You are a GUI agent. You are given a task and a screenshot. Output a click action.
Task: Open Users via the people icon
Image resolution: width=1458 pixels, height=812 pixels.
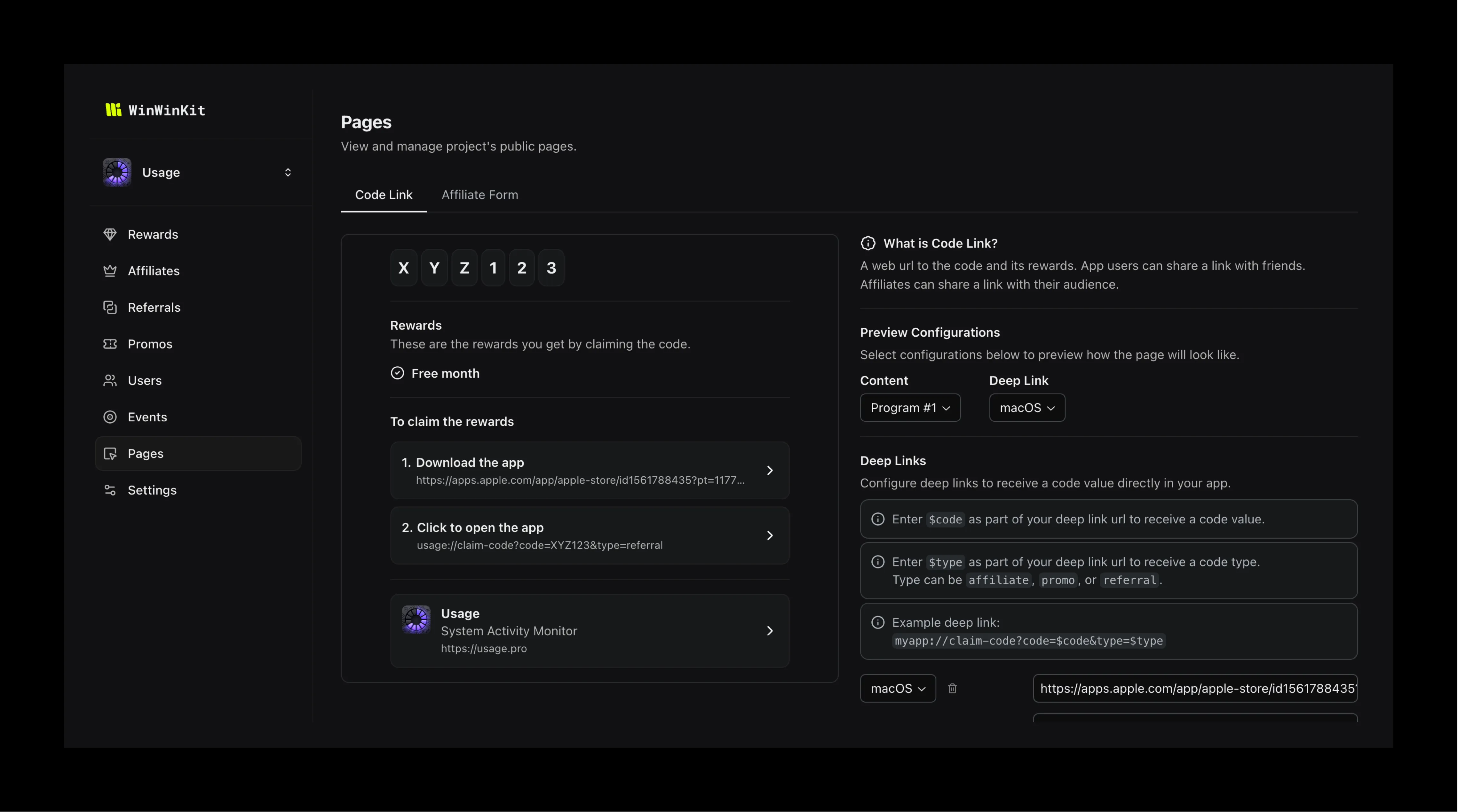[110, 380]
